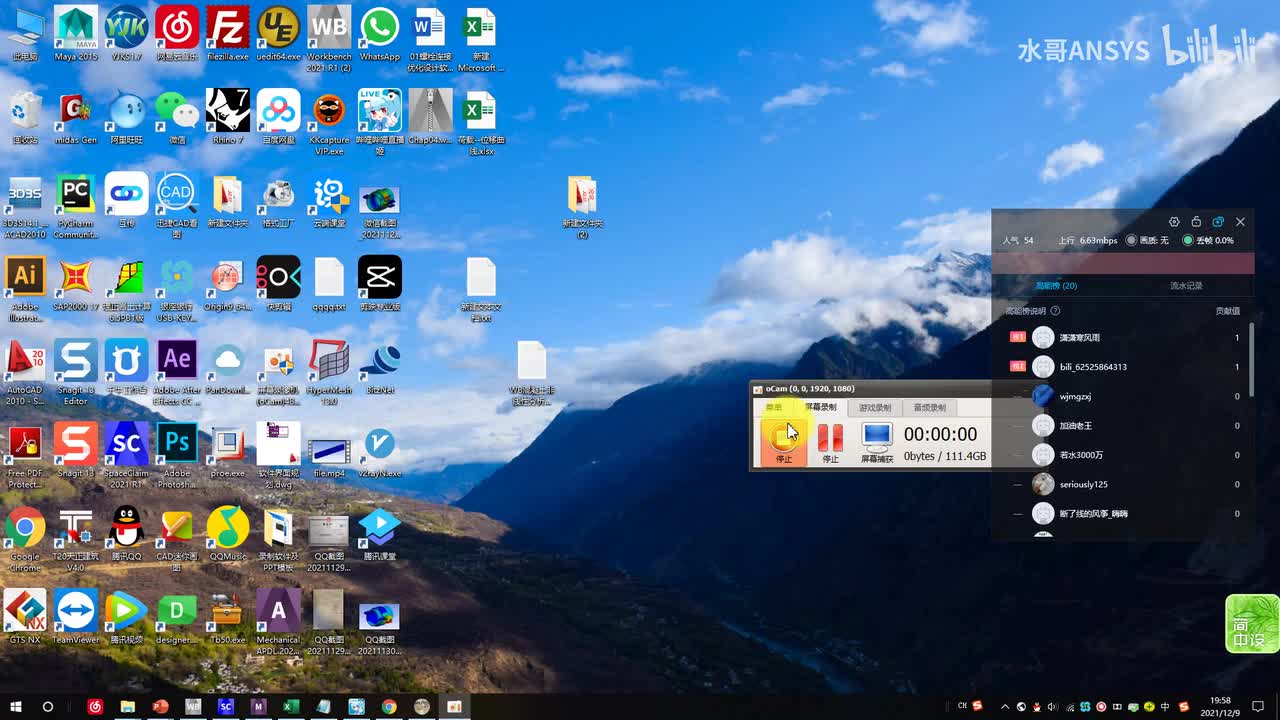The width and height of the screenshot is (1280, 720).
Task: Open the PyCharm Community desktop icon
Action: click(76, 206)
